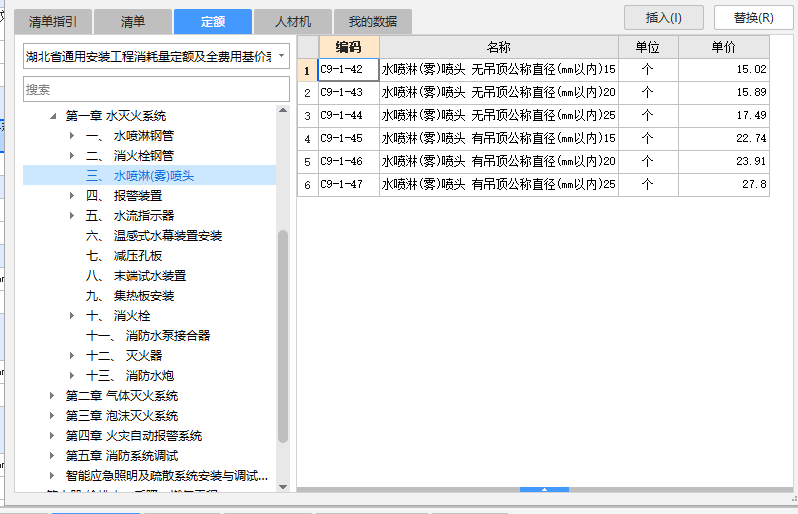This screenshot has width=798, height=514.
Task: Expand 第四章 火灾自动报警系统 chapter
Action: [x=52, y=436]
